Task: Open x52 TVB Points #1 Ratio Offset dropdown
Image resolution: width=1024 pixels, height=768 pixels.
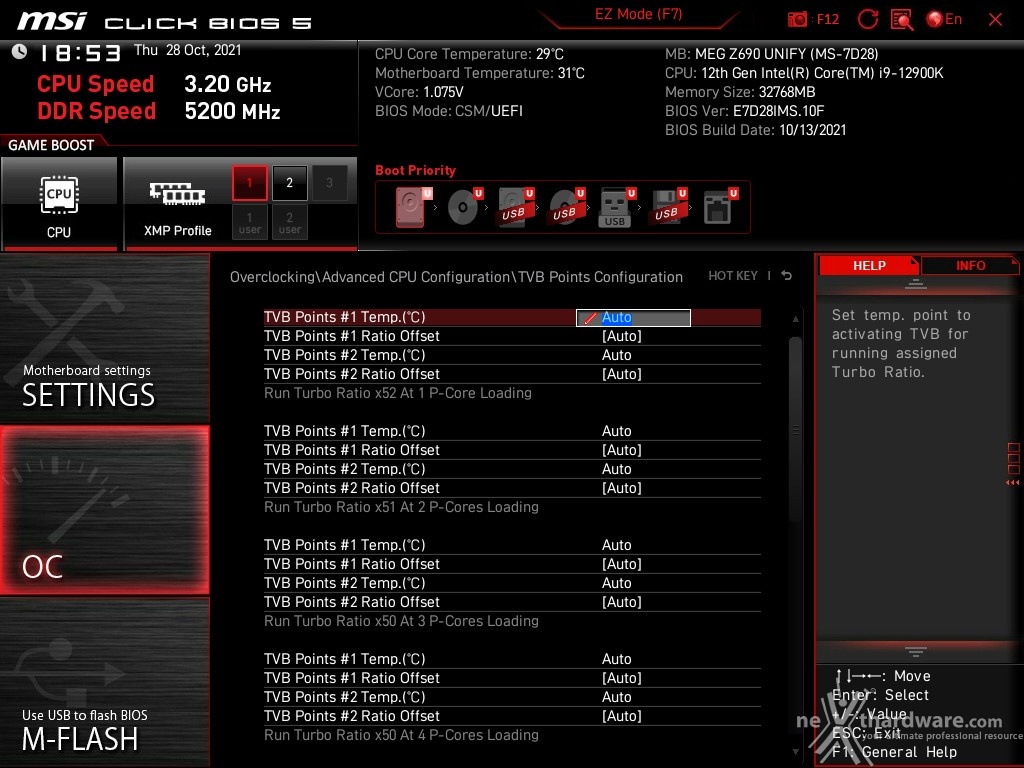Action: pyautogui.click(x=621, y=336)
